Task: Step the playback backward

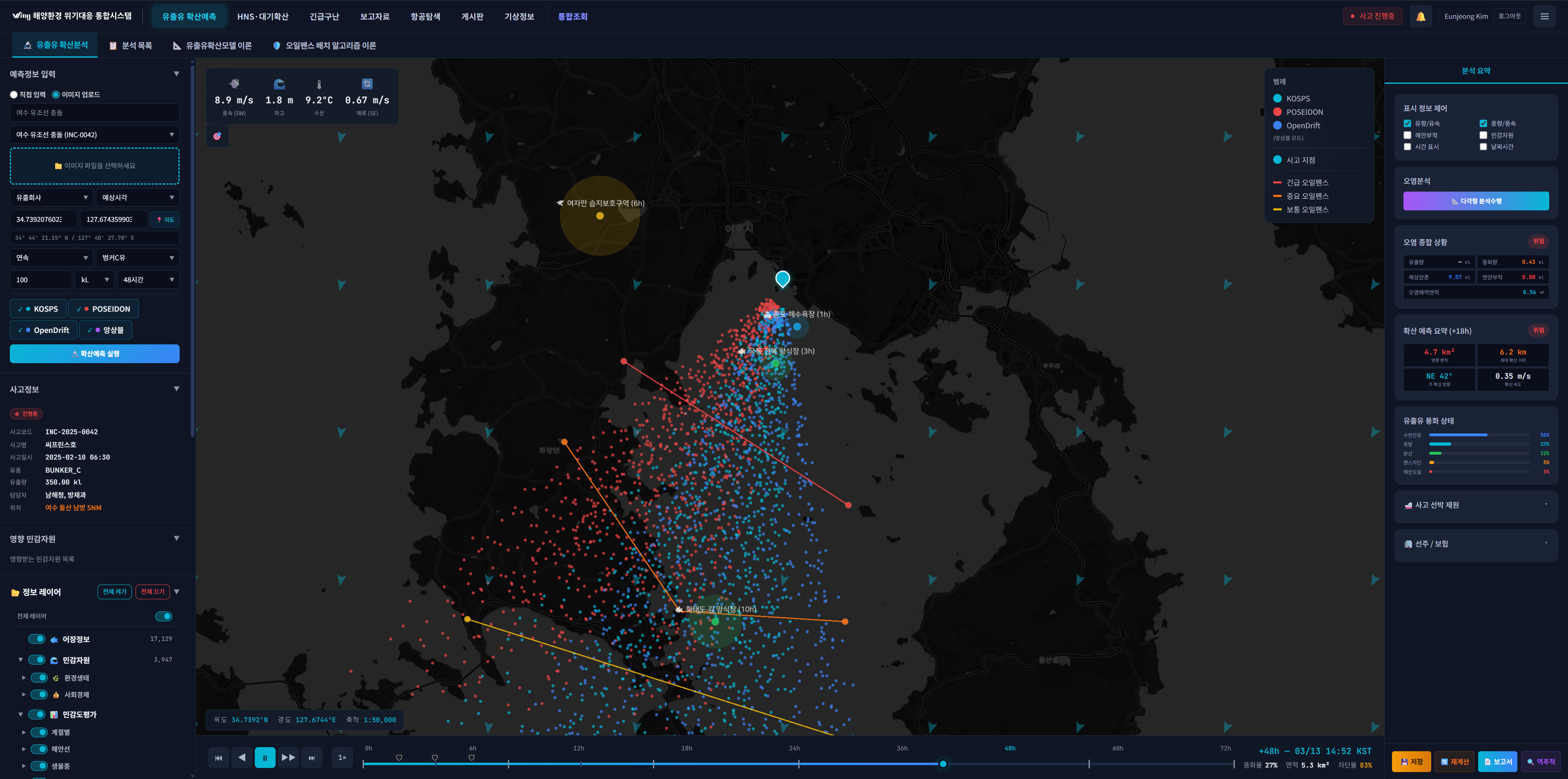Action: [x=242, y=757]
